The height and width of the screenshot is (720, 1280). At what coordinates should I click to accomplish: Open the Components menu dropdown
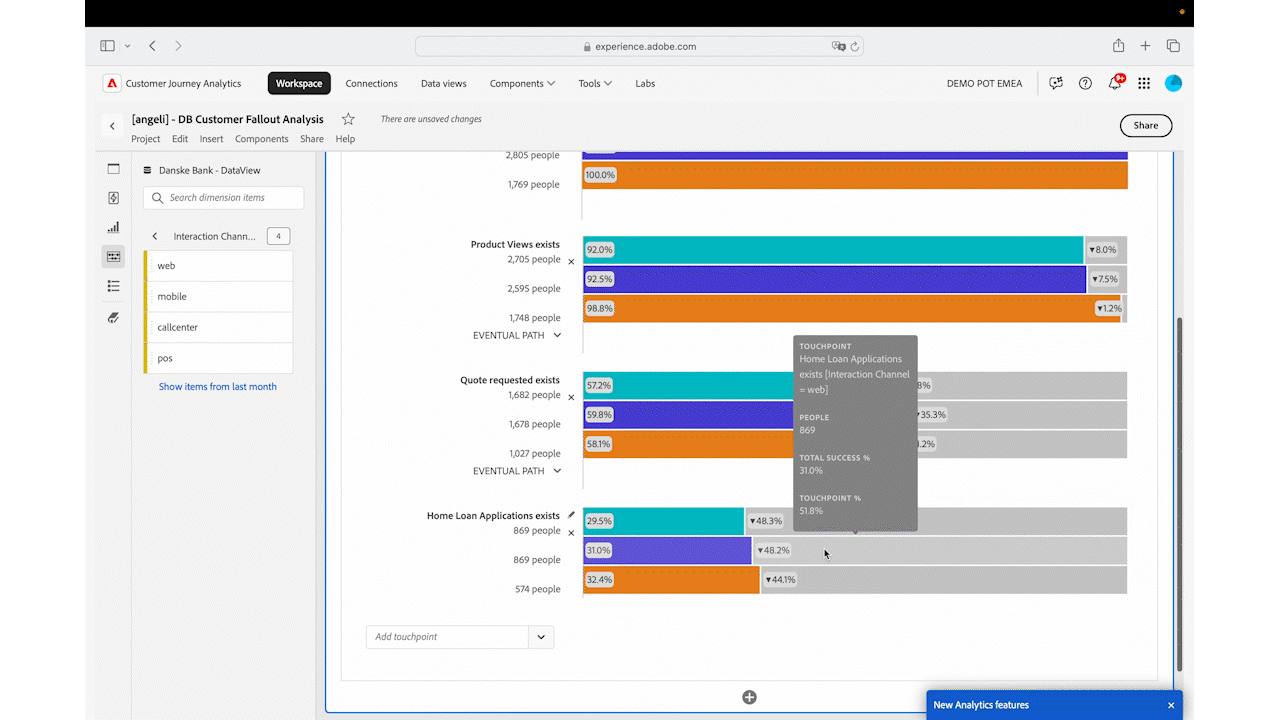[x=522, y=84]
